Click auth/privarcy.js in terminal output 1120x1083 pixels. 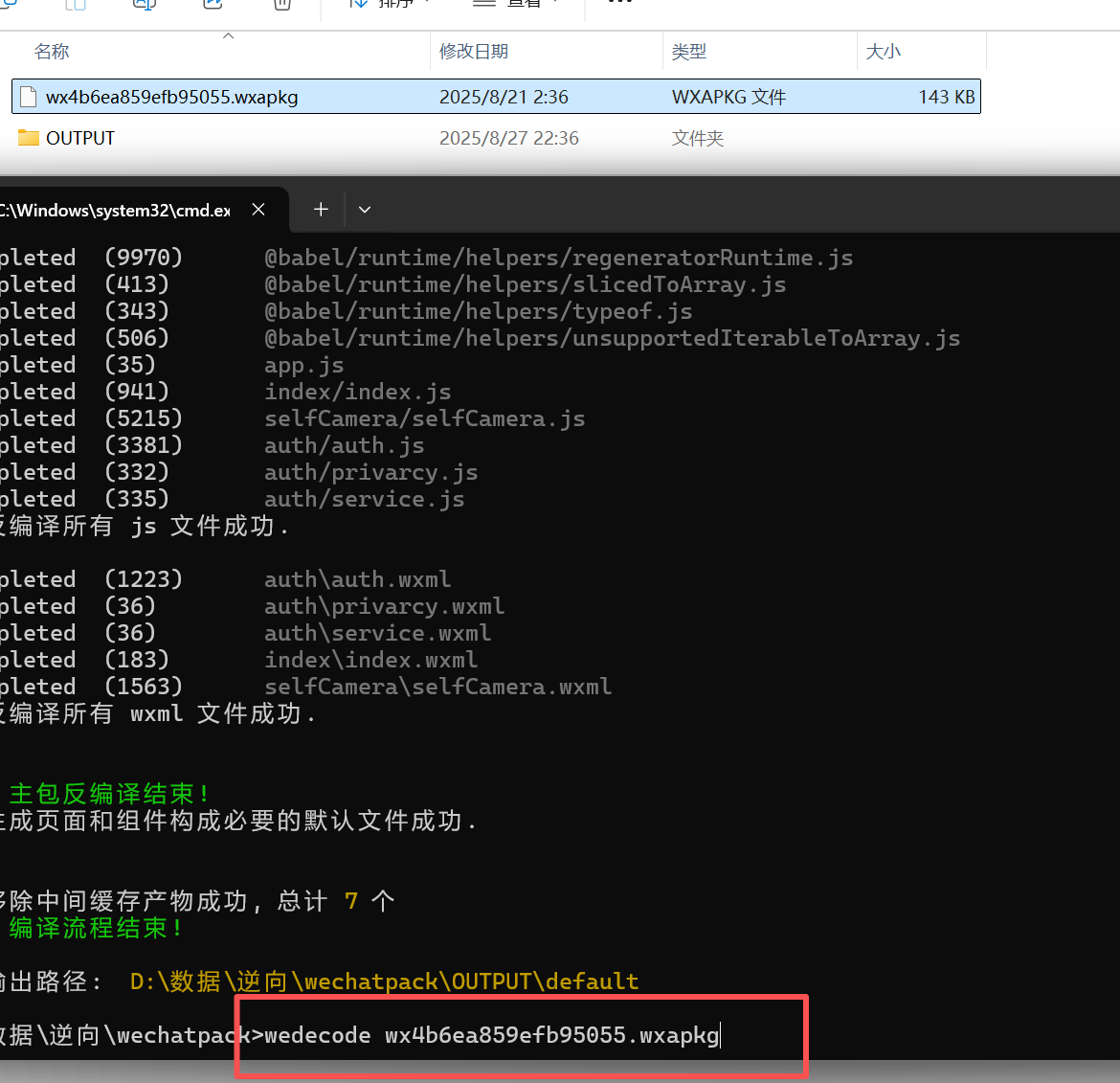pyautogui.click(x=370, y=472)
